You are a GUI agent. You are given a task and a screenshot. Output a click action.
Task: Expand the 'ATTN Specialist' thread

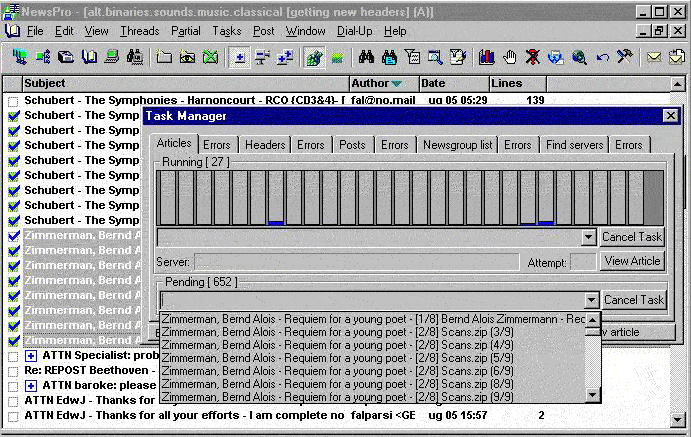(31, 356)
